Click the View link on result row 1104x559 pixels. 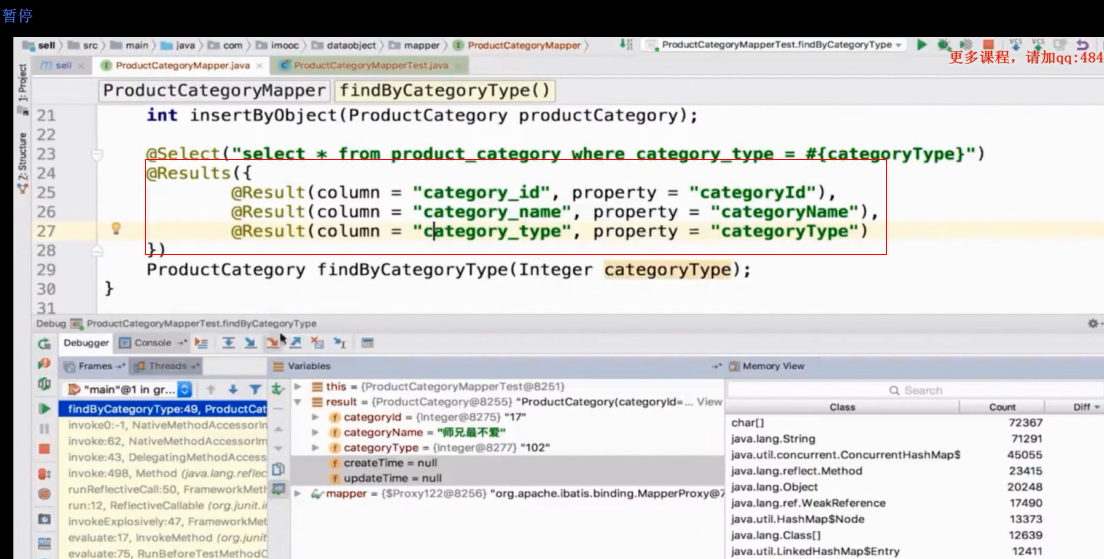(x=709, y=402)
